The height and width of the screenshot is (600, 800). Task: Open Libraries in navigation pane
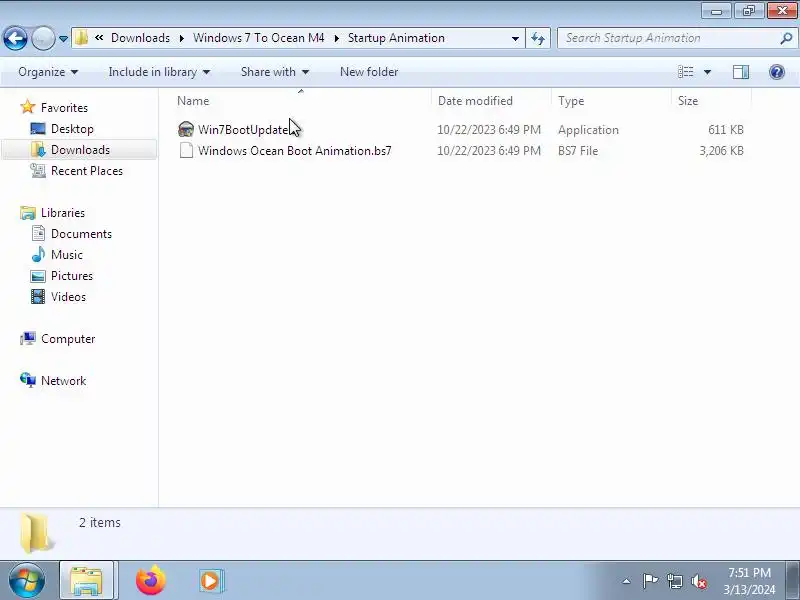tap(63, 212)
